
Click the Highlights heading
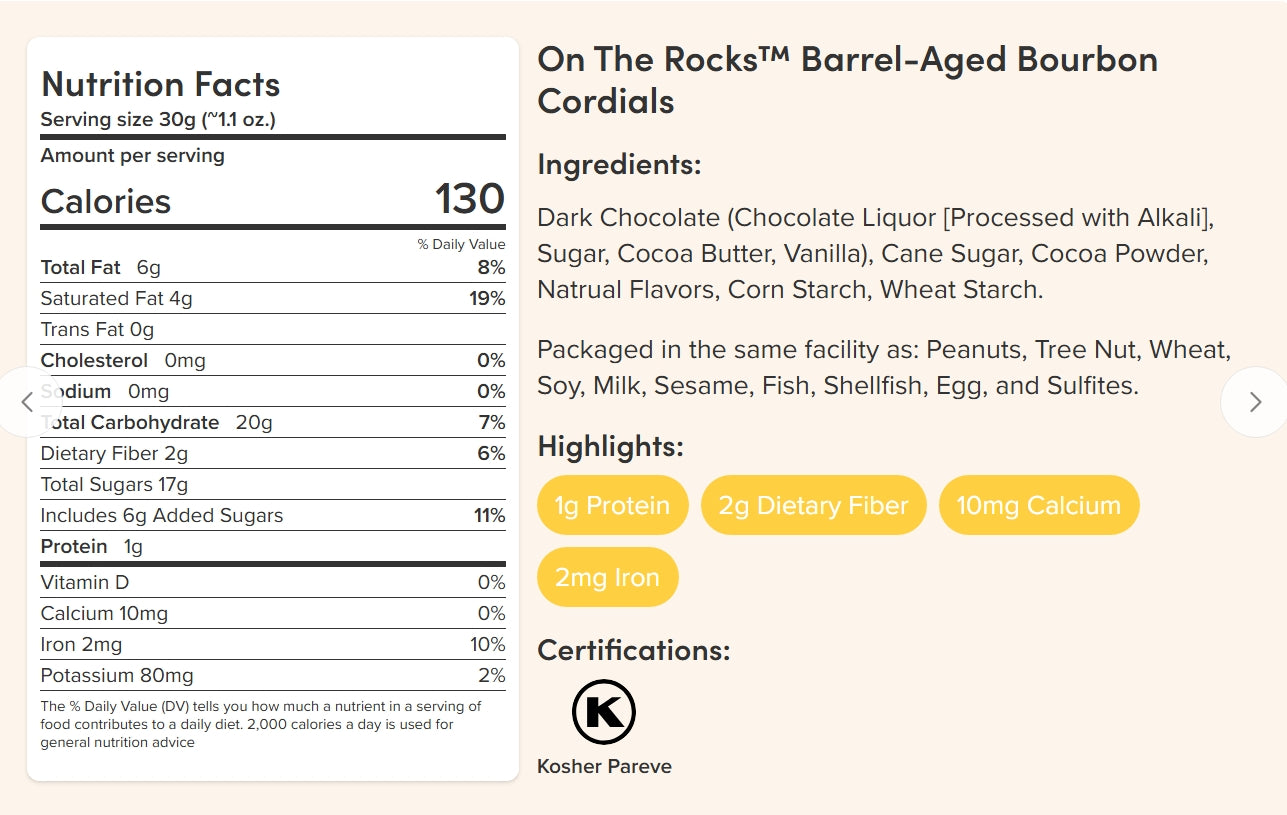(x=610, y=446)
